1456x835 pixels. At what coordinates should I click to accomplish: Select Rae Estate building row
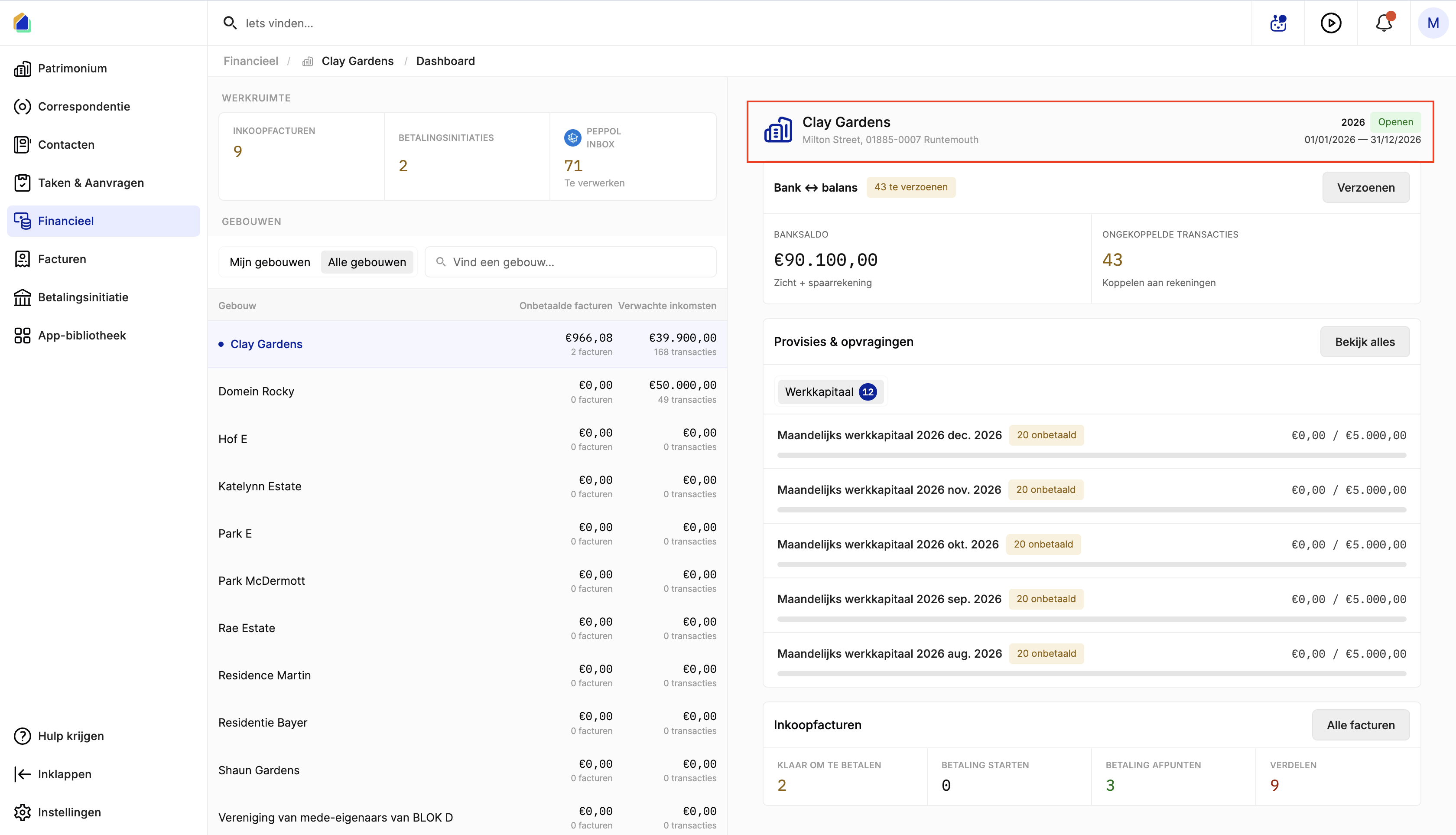[467, 629]
